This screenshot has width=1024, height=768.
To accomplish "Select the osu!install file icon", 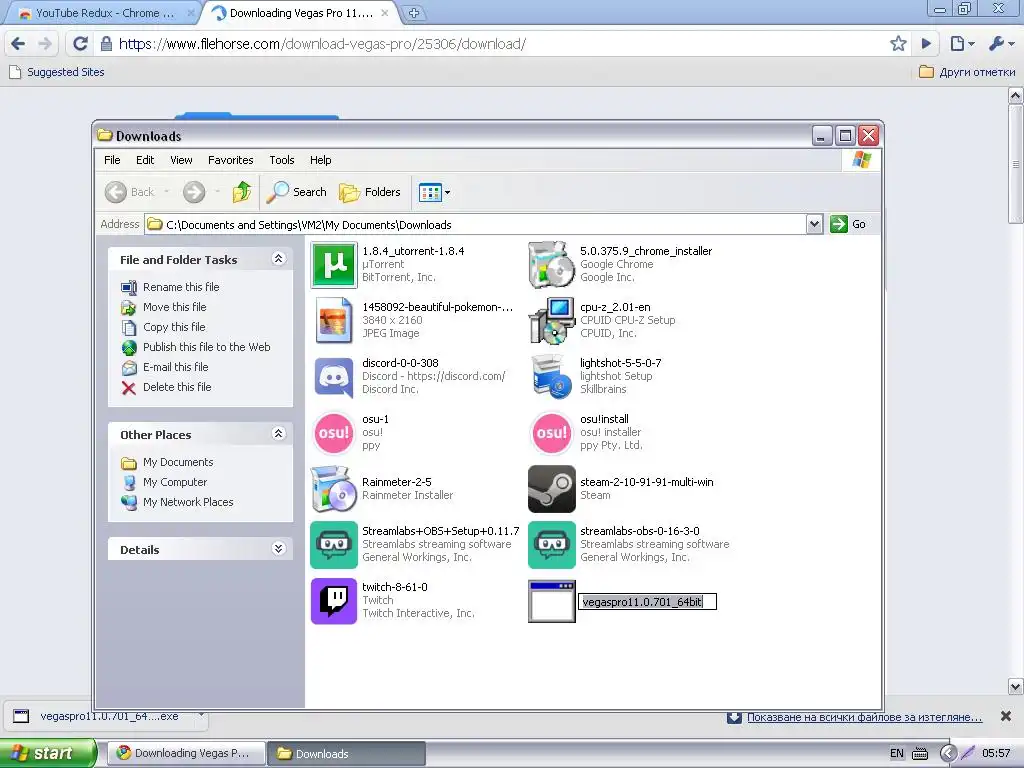I will click(552, 432).
